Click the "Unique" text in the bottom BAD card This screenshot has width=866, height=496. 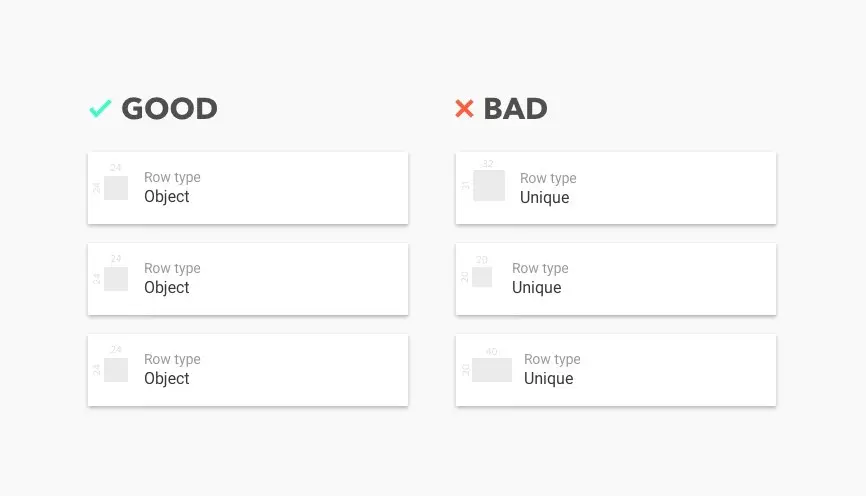[x=549, y=379]
